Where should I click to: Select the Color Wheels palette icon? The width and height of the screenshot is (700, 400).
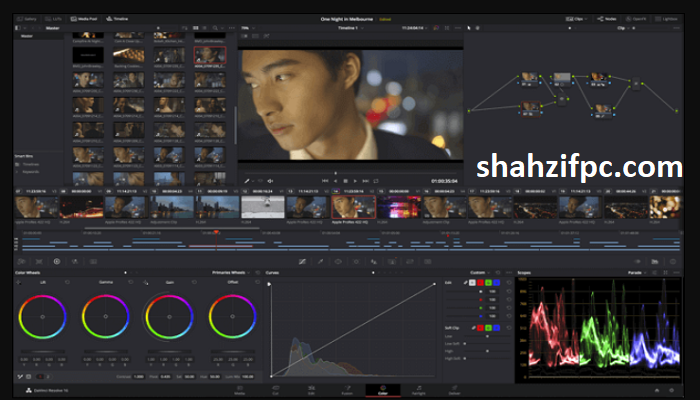click(x=57, y=262)
